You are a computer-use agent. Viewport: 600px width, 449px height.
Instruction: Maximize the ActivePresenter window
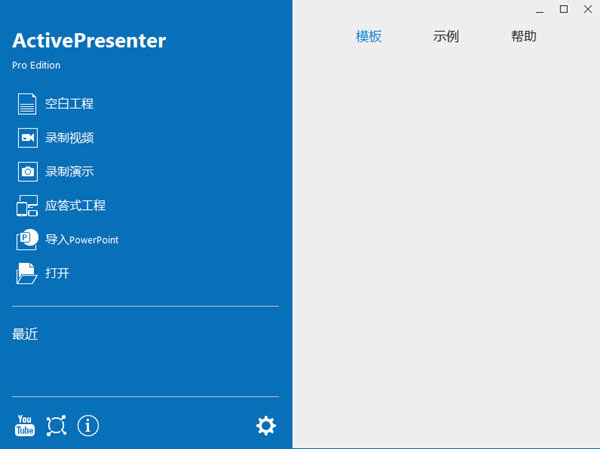click(x=564, y=9)
